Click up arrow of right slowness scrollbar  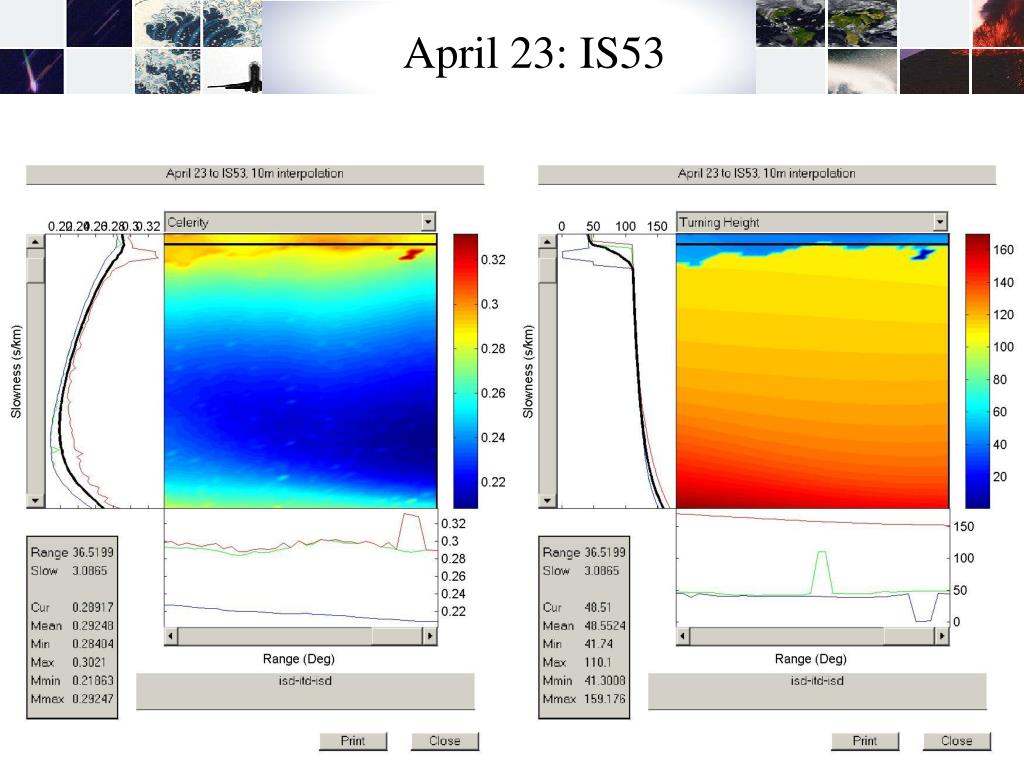coord(547,242)
